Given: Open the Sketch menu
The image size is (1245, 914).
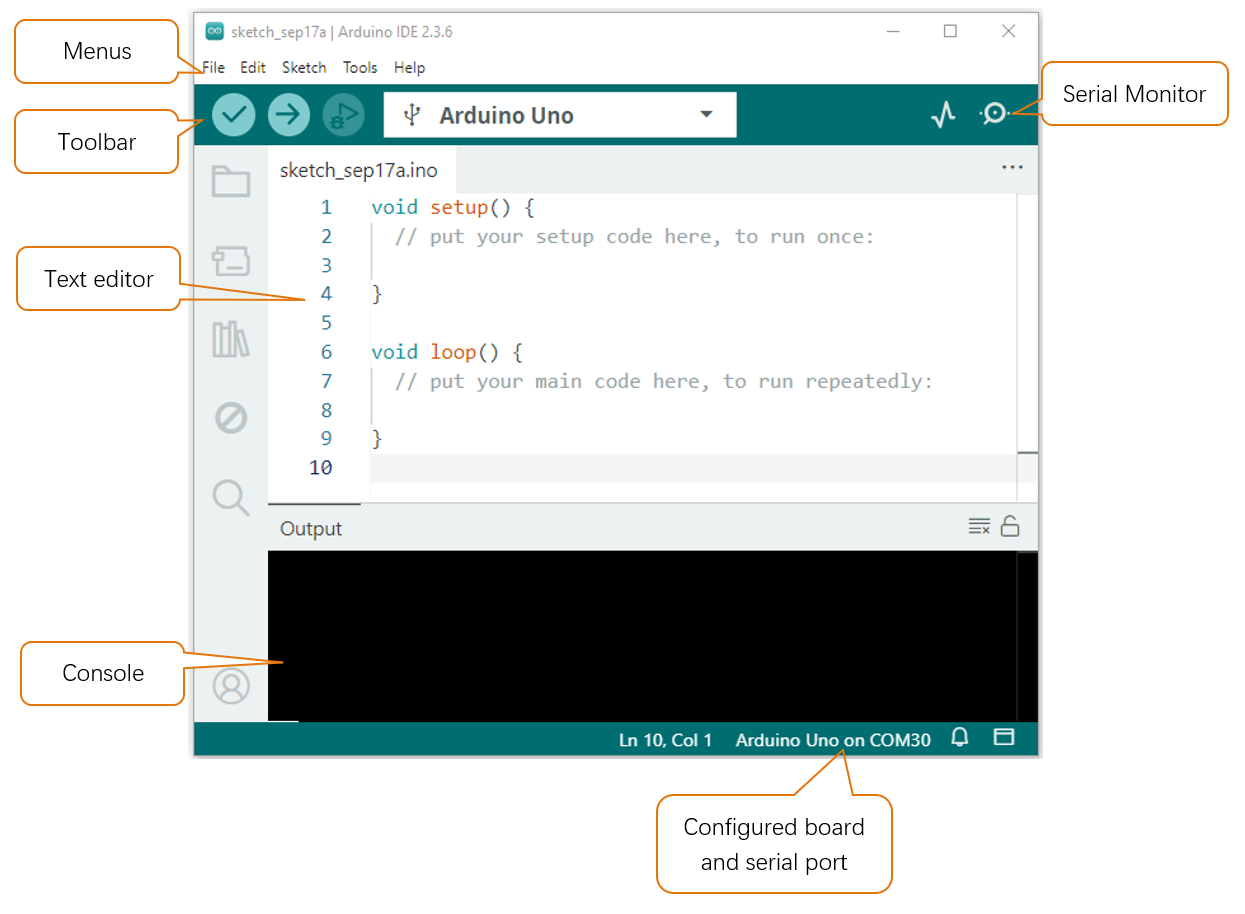Looking at the screenshot, I should [x=304, y=68].
